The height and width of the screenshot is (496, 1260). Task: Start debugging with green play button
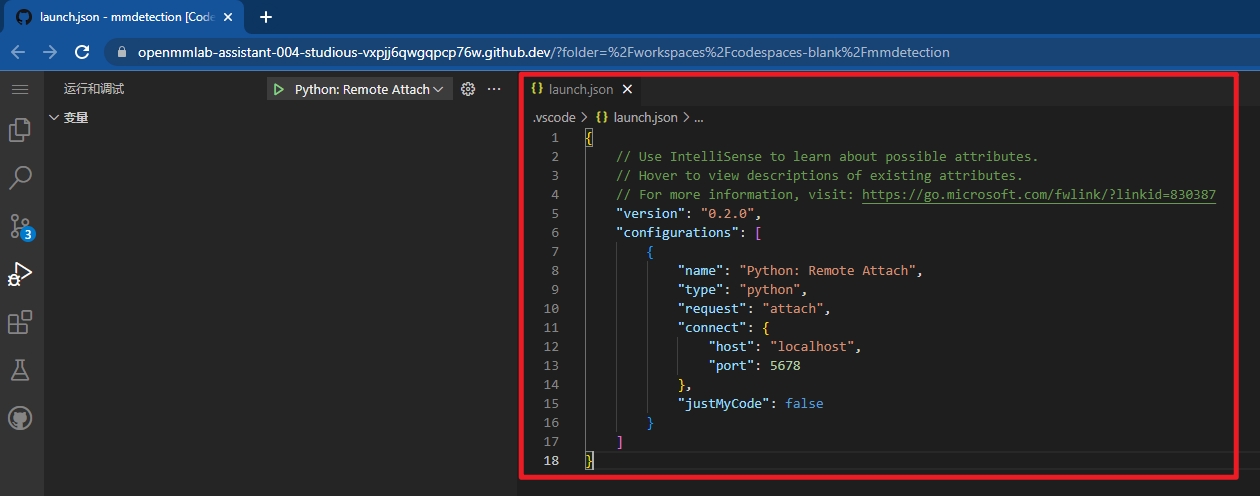click(278, 89)
